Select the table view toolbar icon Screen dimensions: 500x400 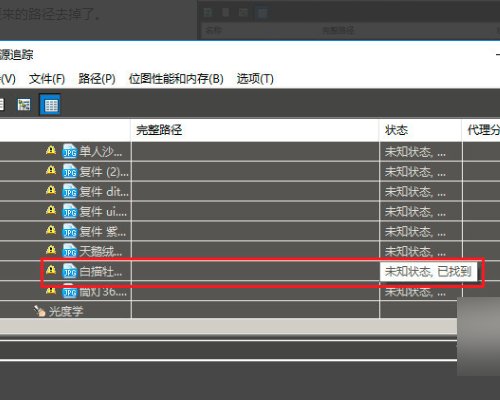(50, 105)
